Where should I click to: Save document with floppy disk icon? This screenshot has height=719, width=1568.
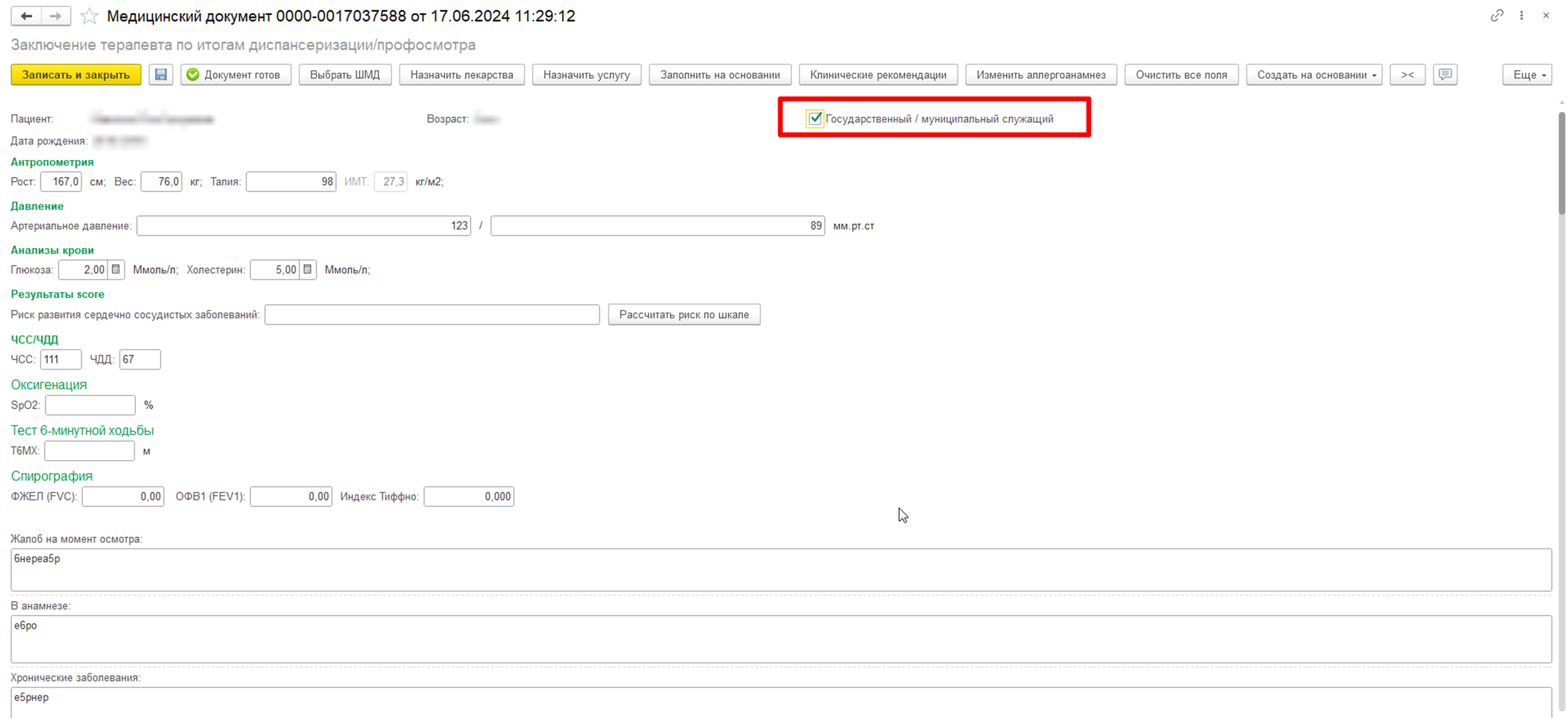tap(161, 75)
